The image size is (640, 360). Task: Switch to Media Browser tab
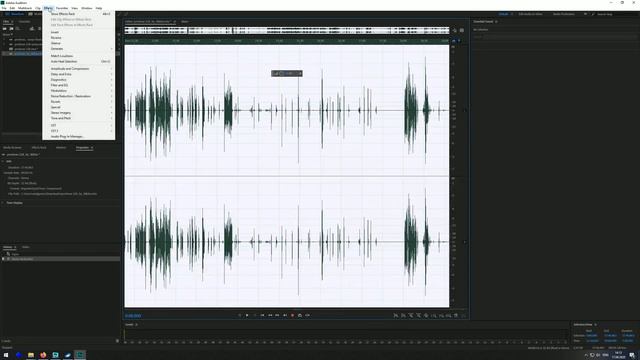(x=12, y=147)
